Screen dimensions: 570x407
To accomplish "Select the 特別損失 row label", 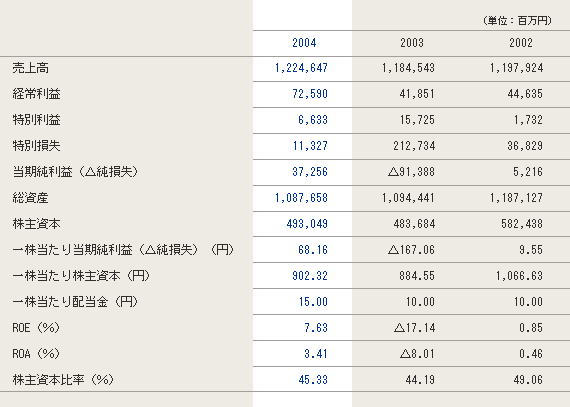I will (36, 146).
